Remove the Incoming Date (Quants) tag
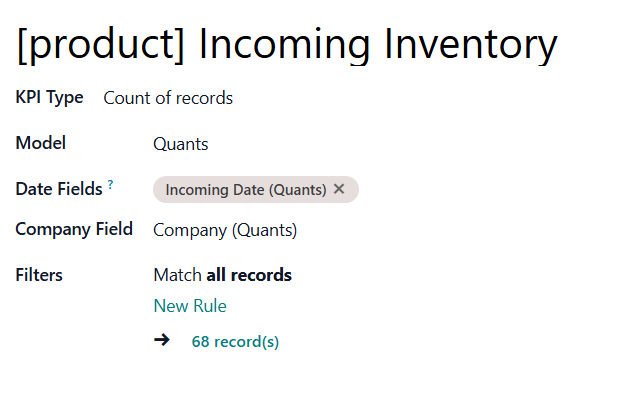Image resolution: width=618 pixels, height=408 pixels. pyautogui.click(x=339, y=189)
